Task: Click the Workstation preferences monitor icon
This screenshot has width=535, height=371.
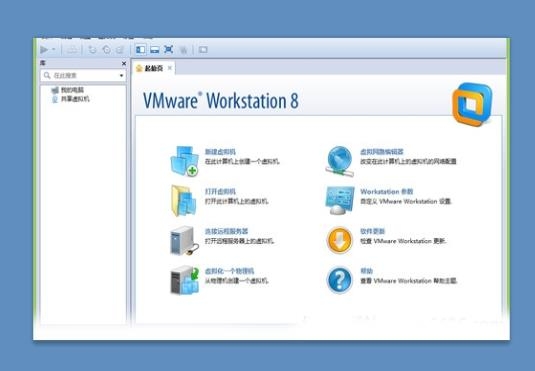Action: coord(340,200)
